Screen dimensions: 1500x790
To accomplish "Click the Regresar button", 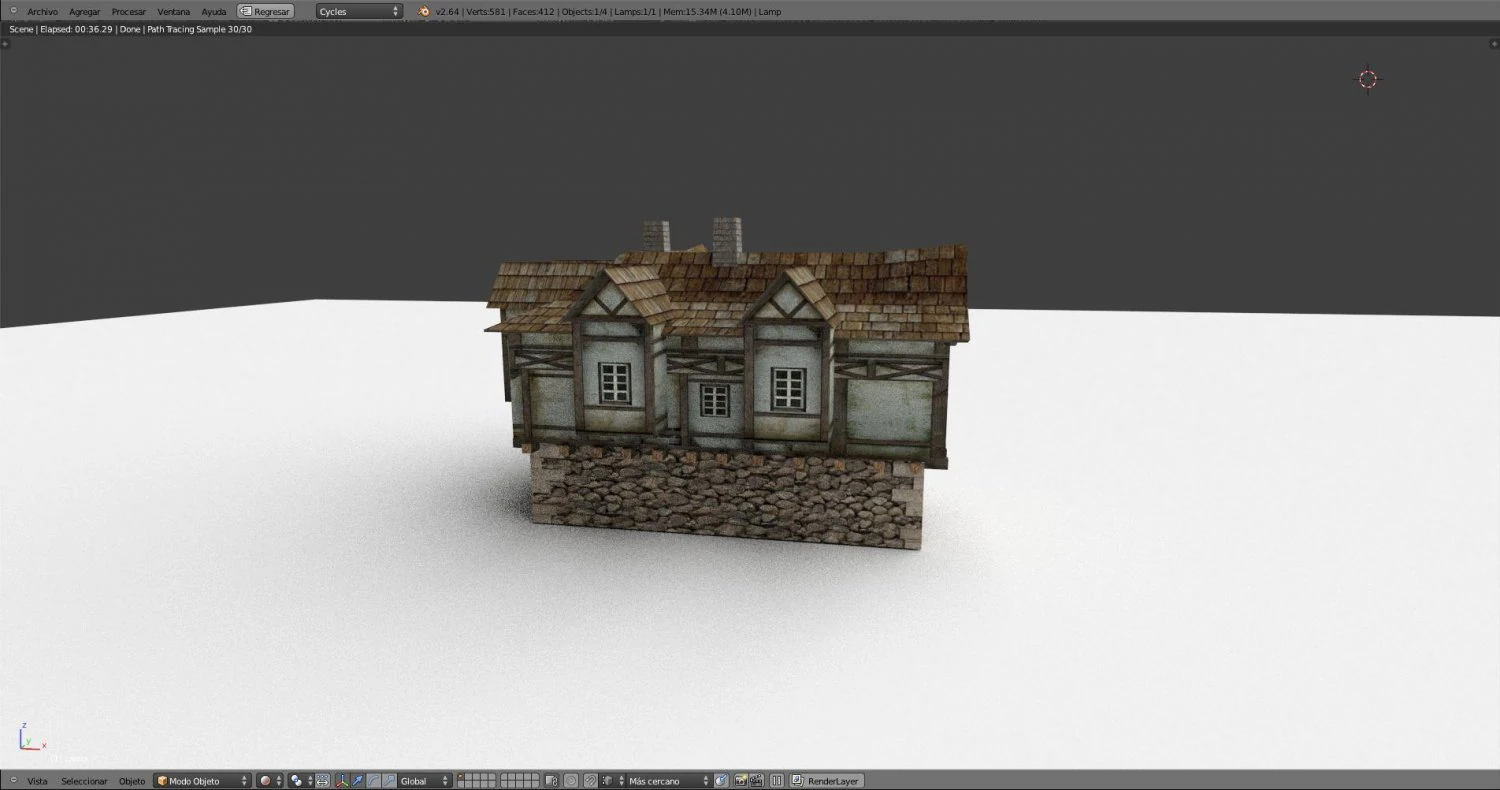I will 265,11.
